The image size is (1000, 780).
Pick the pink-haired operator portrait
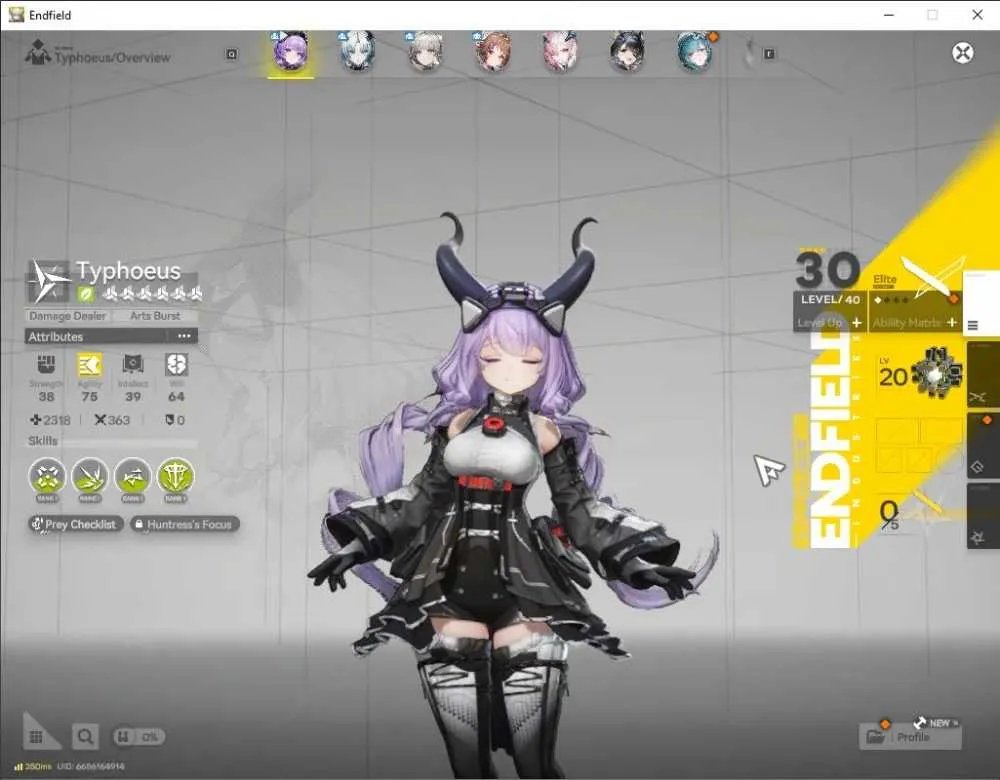(560, 51)
